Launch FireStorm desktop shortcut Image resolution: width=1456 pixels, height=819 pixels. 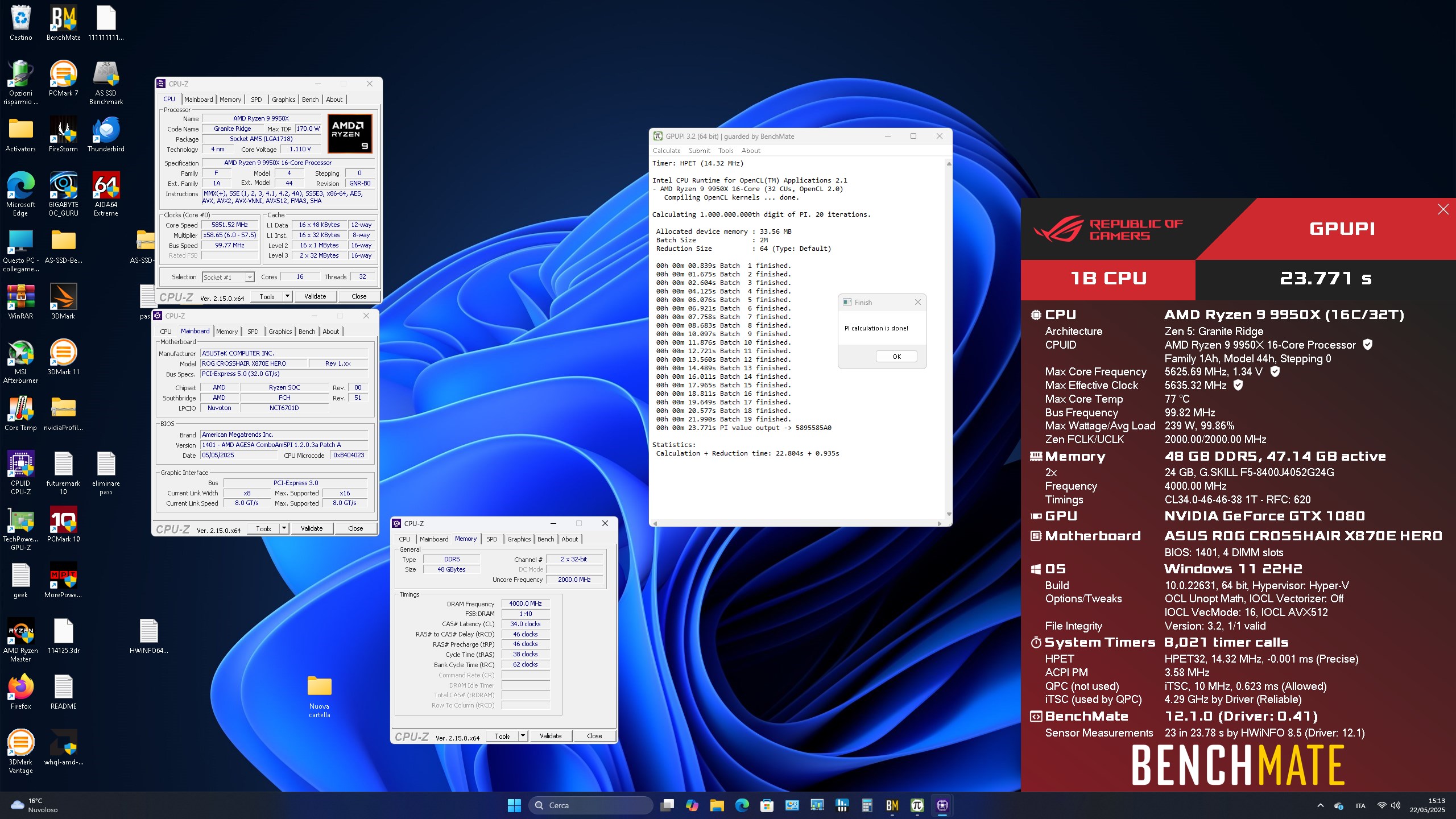[x=63, y=134]
